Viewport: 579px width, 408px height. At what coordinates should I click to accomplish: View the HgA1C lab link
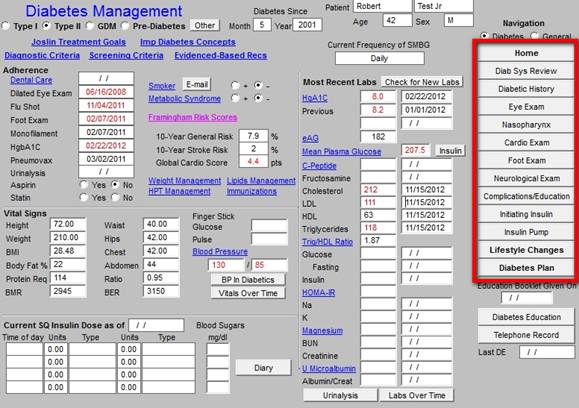pyautogui.click(x=315, y=98)
